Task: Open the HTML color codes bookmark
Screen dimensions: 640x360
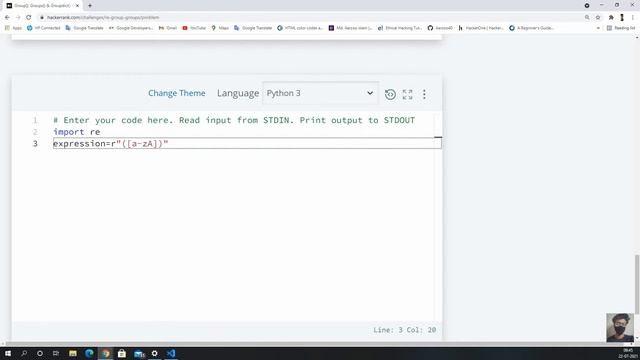Action: pyautogui.click(x=300, y=28)
